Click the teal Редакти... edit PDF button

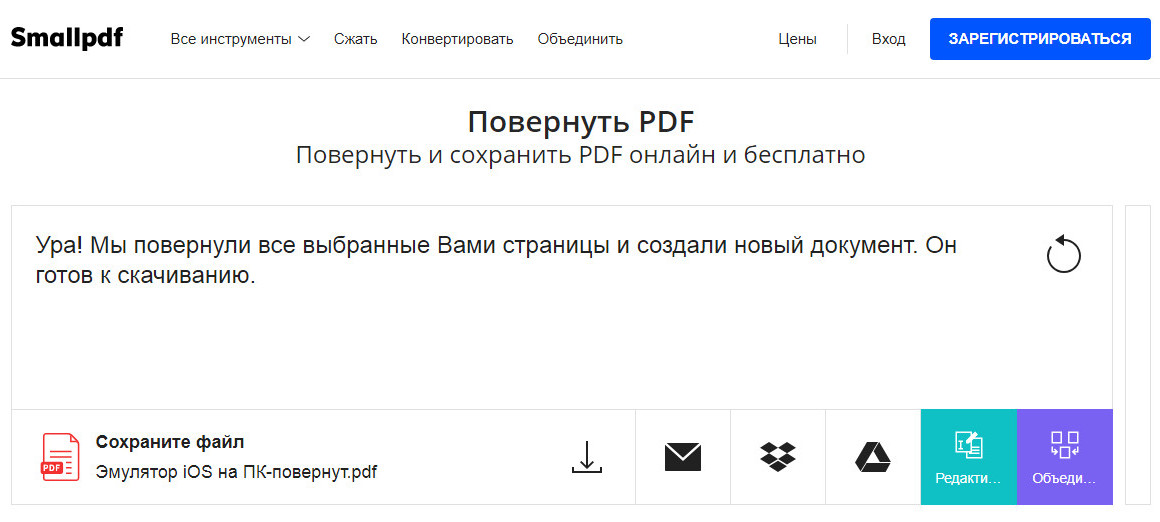tap(968, 457)
